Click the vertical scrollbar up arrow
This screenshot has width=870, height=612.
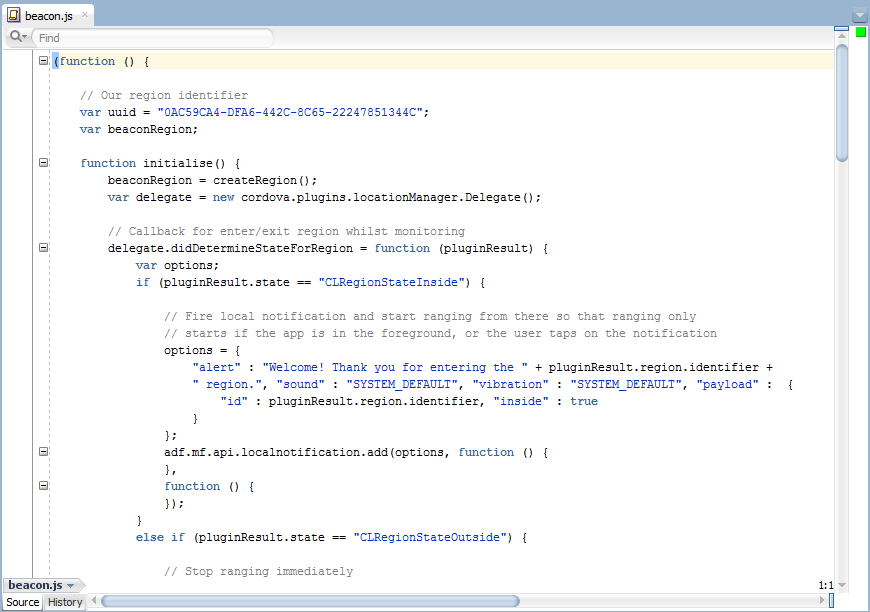tap(842, 37)
